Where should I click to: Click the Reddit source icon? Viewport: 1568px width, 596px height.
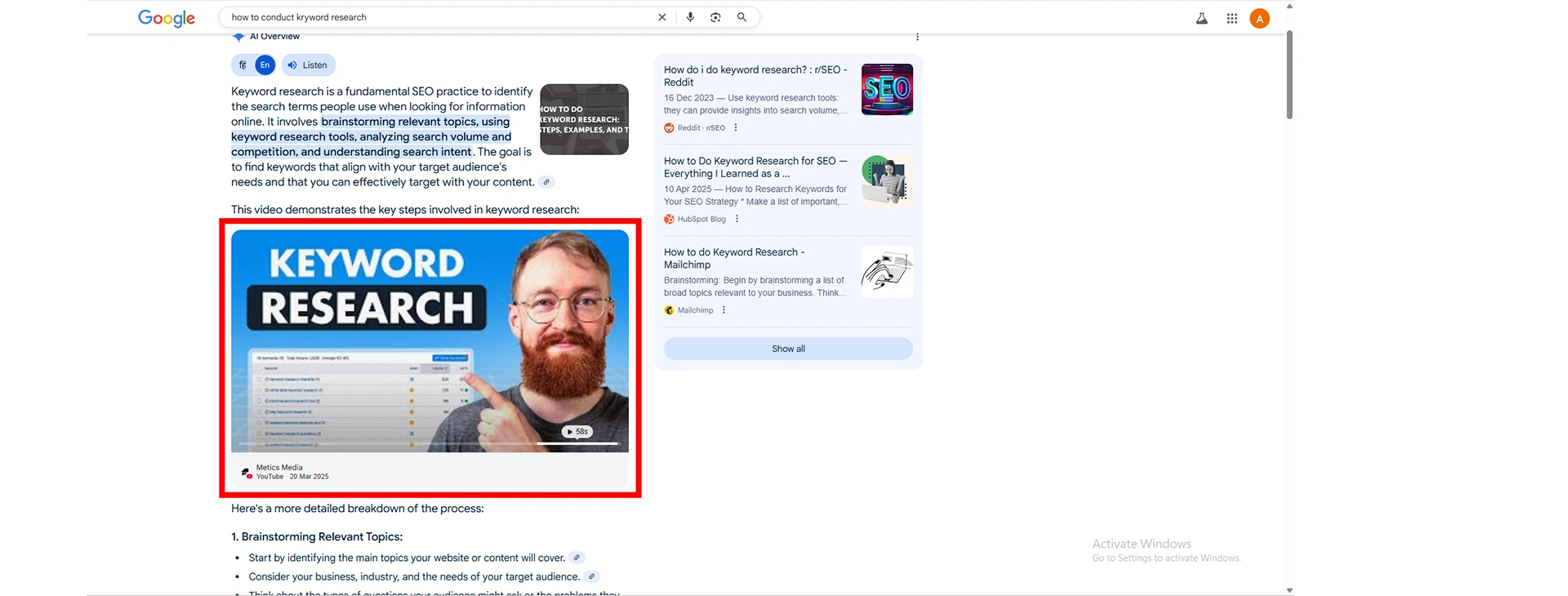[x=669, y=127]
